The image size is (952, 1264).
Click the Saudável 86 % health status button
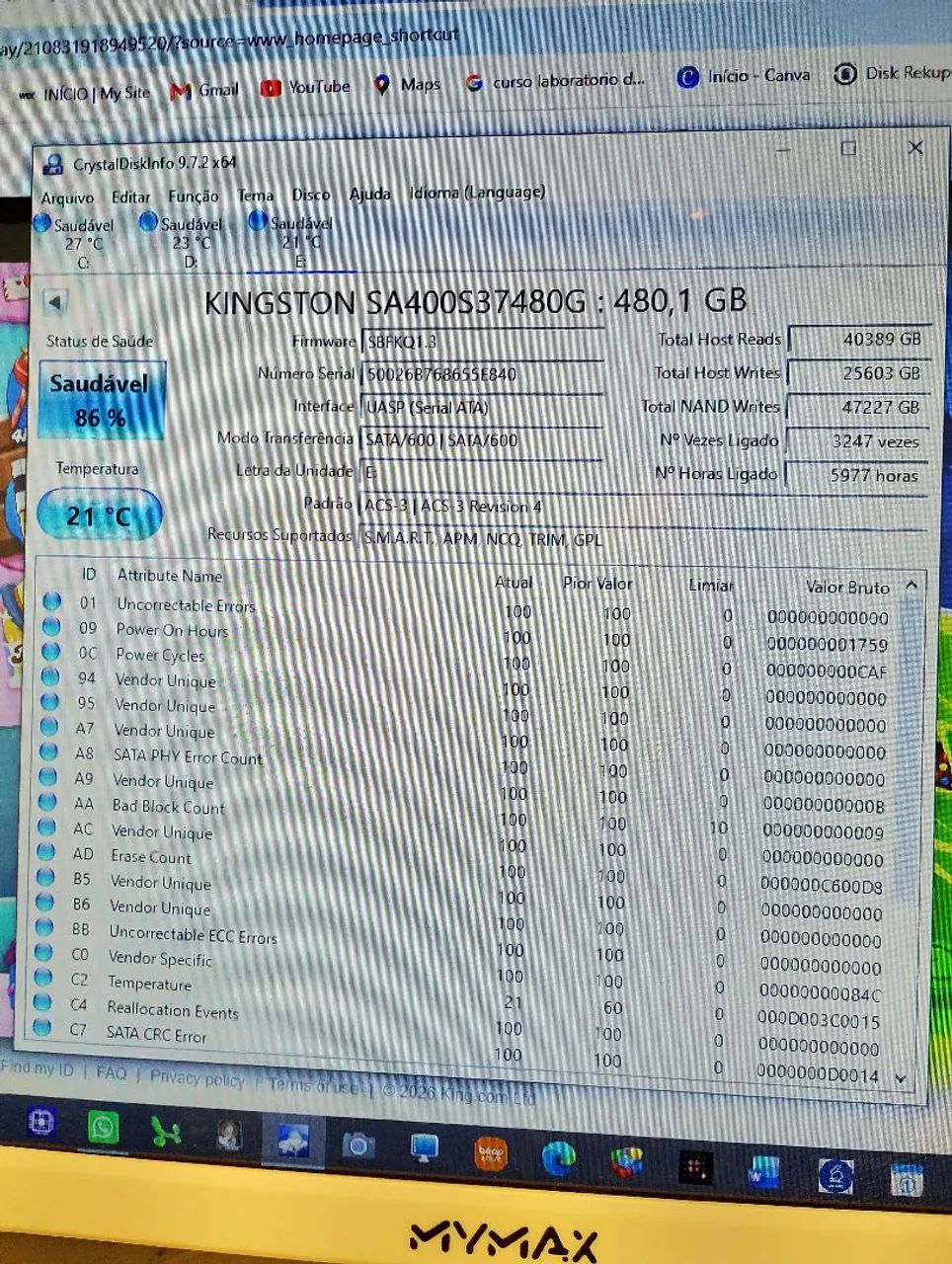tap(102, 399)
